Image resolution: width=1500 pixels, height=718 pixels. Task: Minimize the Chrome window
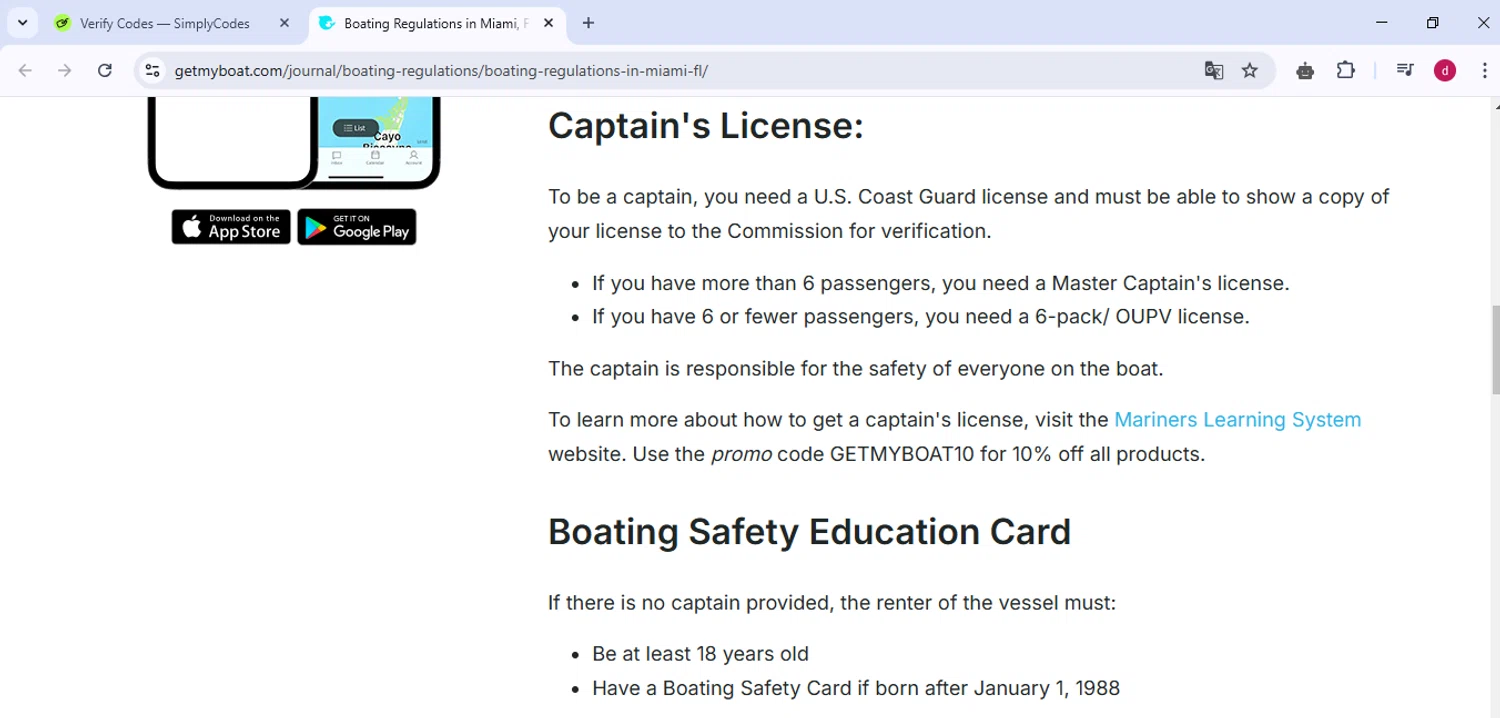(1382, 23)
